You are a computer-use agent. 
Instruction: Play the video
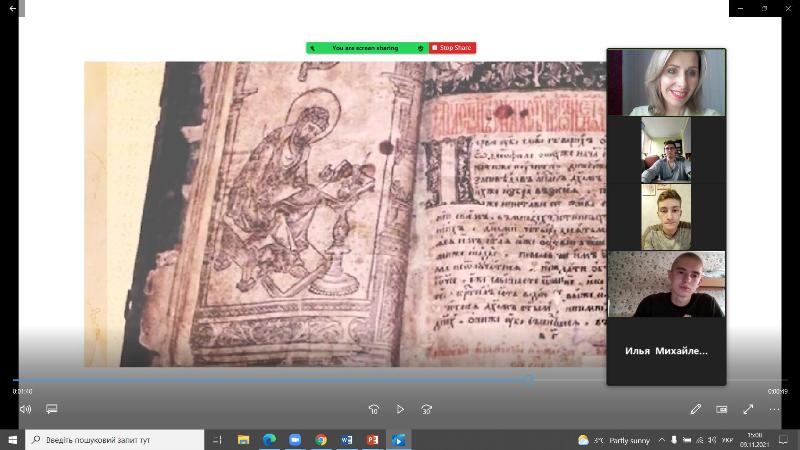click(400, 409)
